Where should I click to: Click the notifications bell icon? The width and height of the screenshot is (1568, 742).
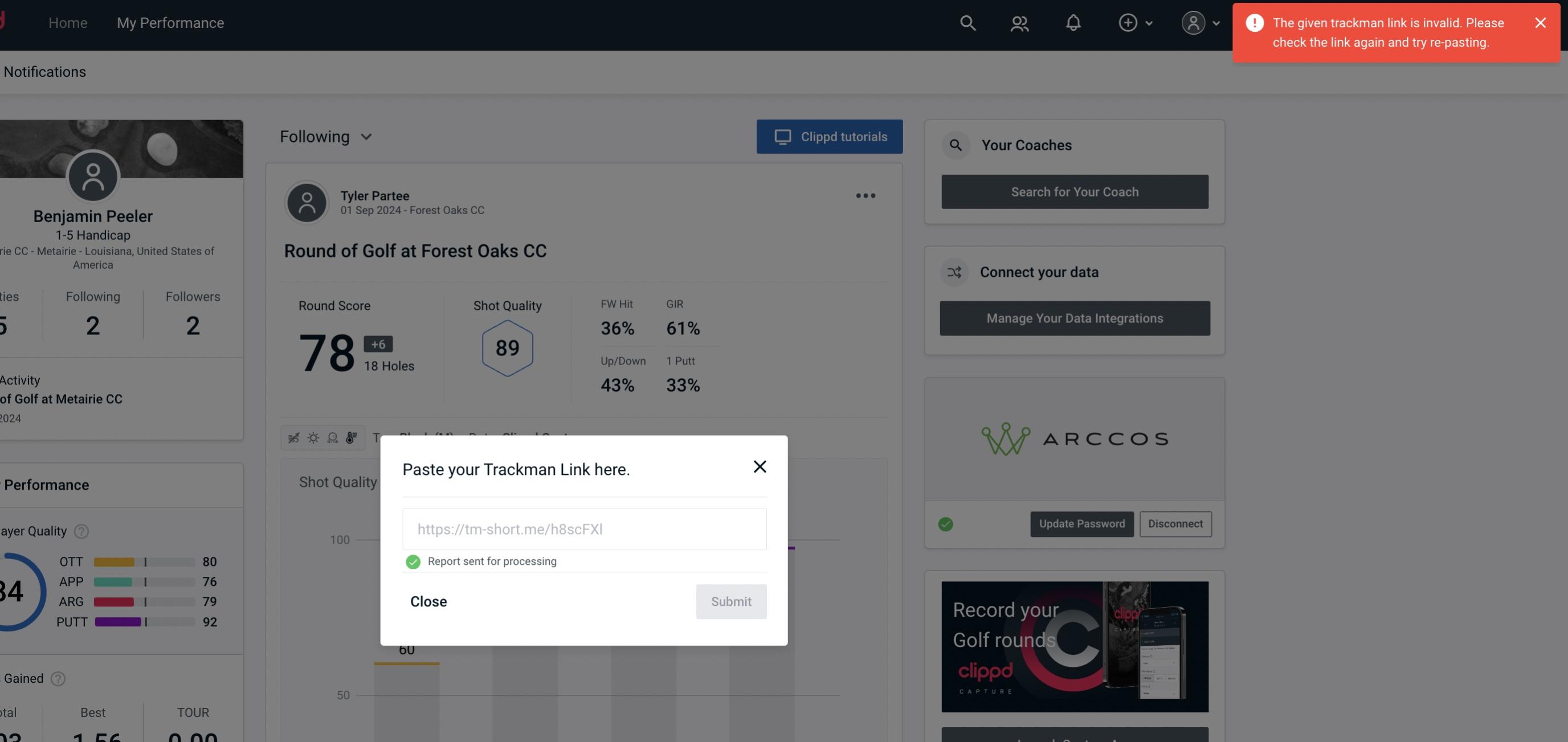(1073, 21)
